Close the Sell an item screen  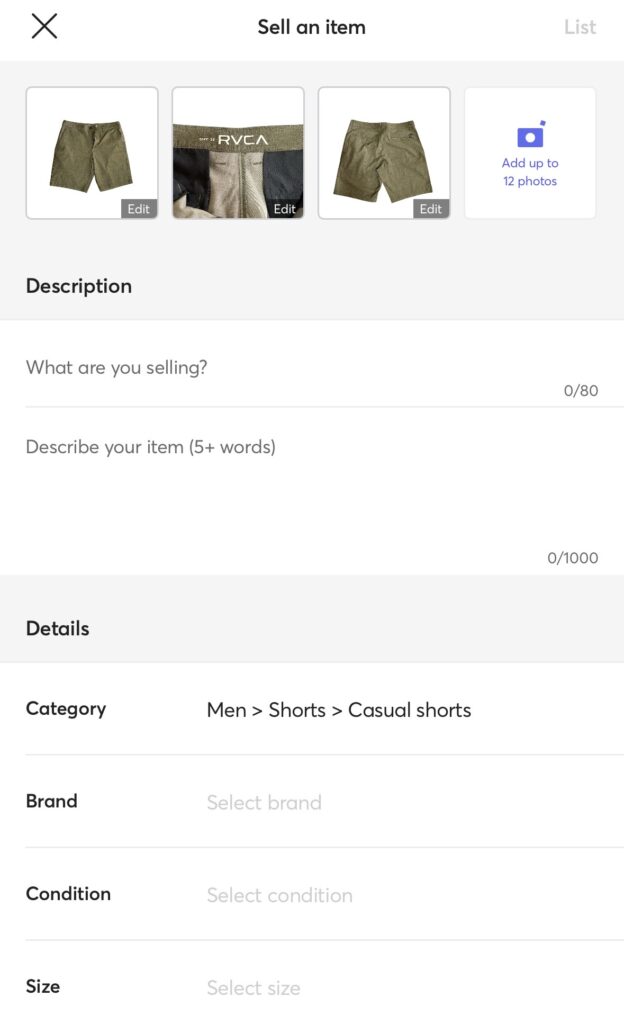[44, 27]
